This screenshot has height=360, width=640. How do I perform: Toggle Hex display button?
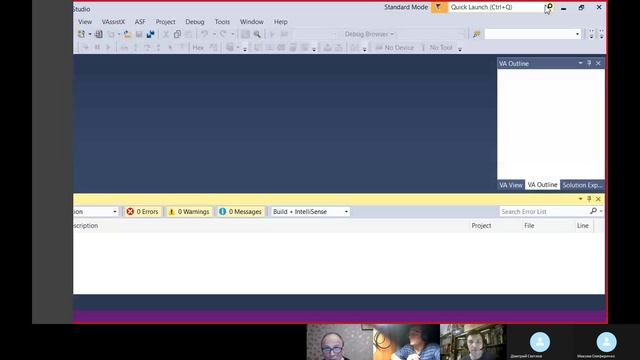click(198, 48)
